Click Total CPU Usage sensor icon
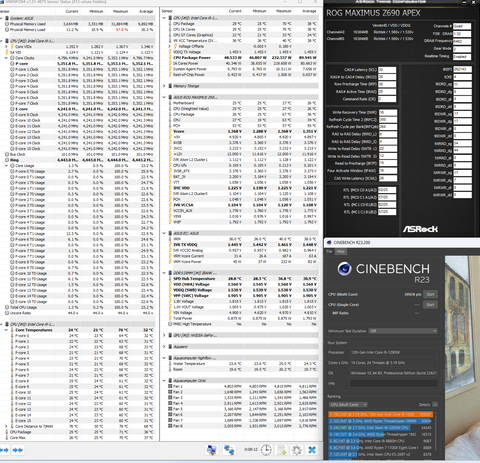The width and height of the screenshot is (480, 463). [x=7, y=307]
